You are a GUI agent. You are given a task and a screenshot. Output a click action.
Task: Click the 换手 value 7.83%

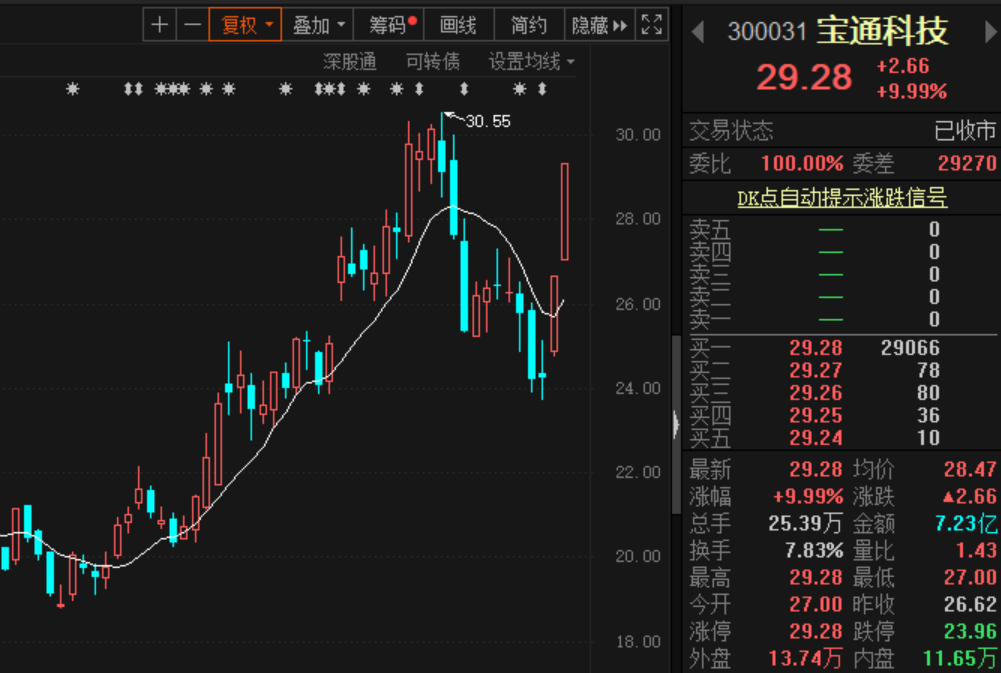[x=815, y=550]
